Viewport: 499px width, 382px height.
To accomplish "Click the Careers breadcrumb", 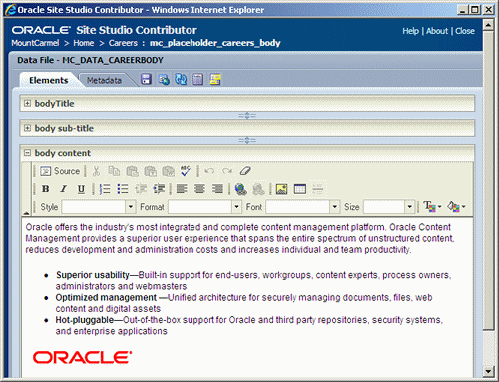I will point(123,43).
